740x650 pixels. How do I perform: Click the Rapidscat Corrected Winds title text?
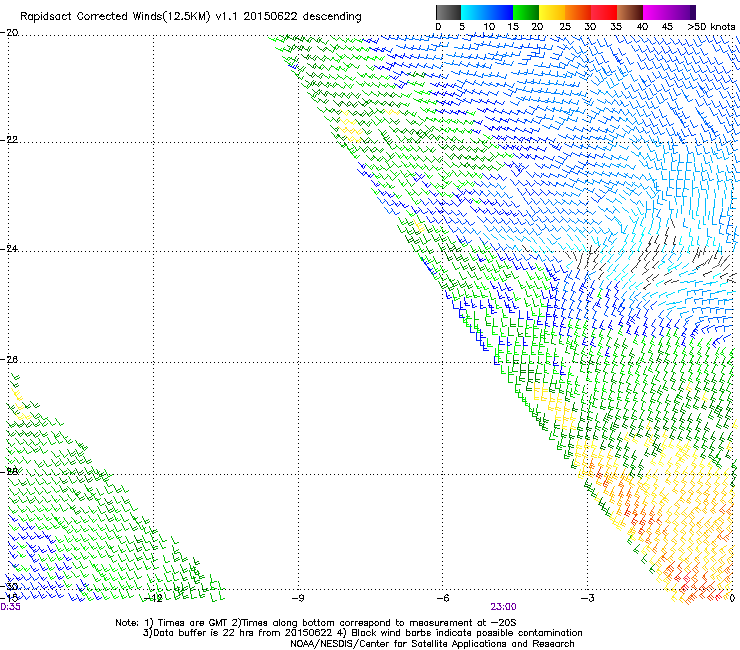click(x=191, y=17)
